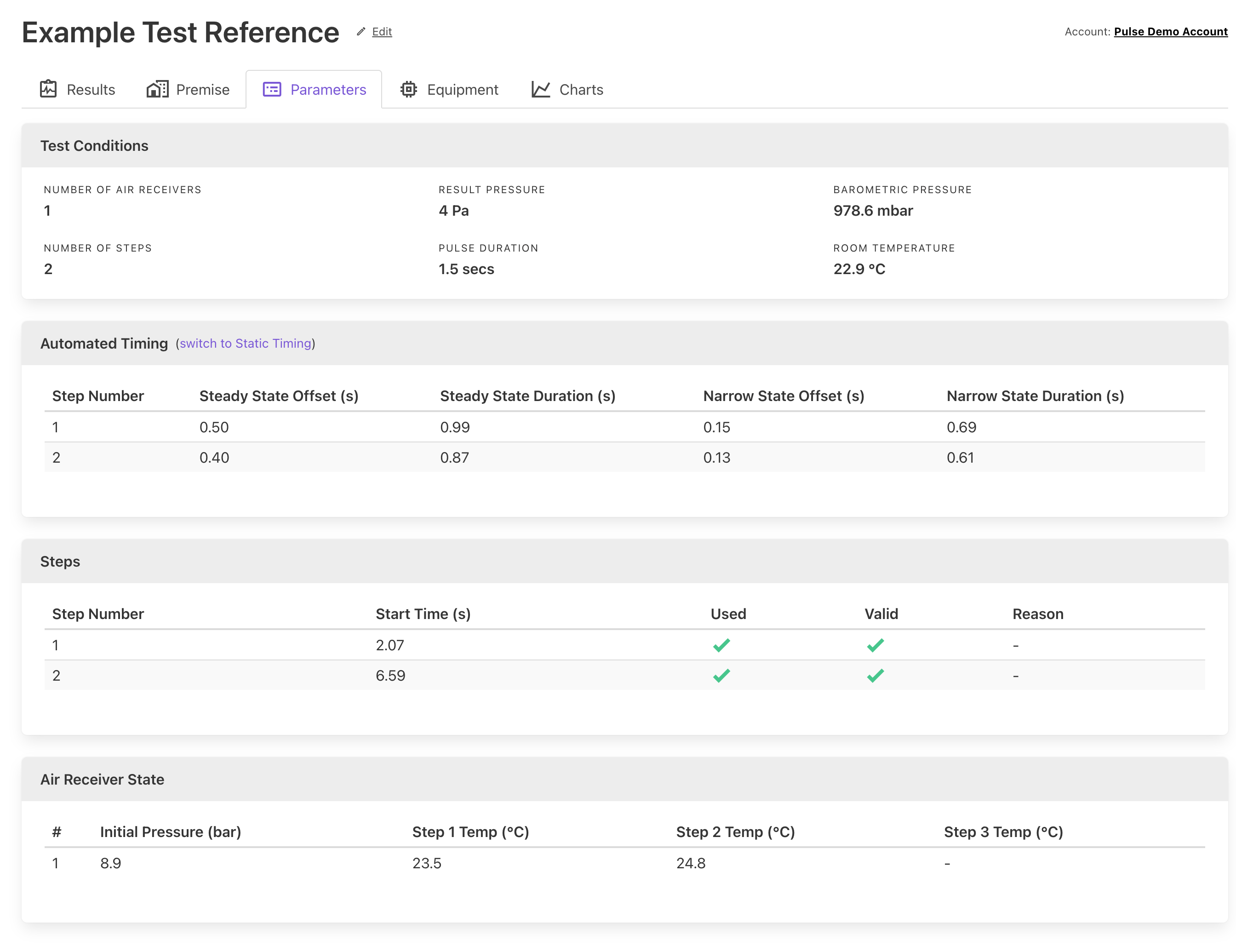Click Step 2 Valid green checkmark
1236x952 pixels.
point(875,675)
